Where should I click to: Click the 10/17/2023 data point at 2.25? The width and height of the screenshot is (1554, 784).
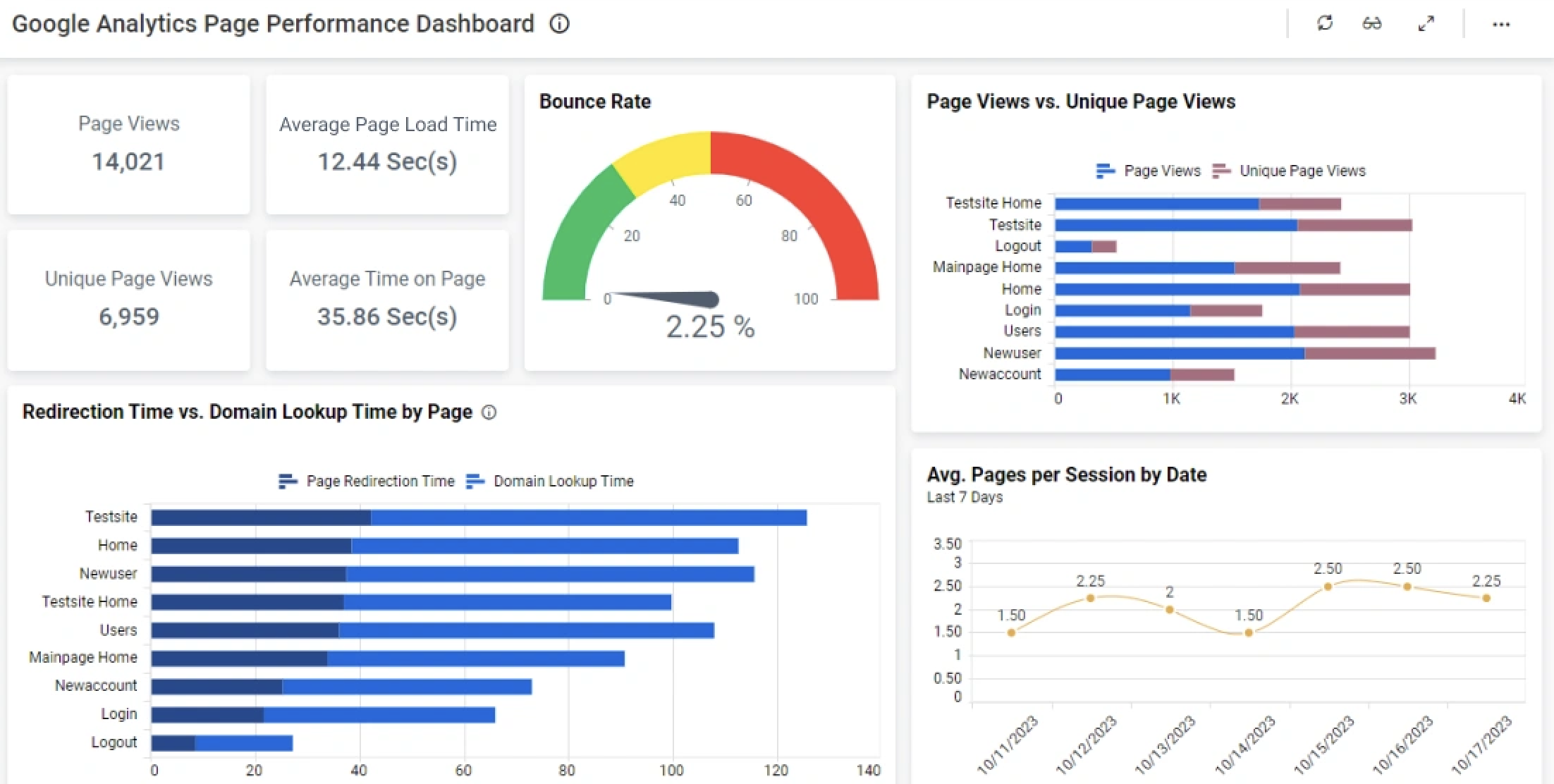[1486, 598]
